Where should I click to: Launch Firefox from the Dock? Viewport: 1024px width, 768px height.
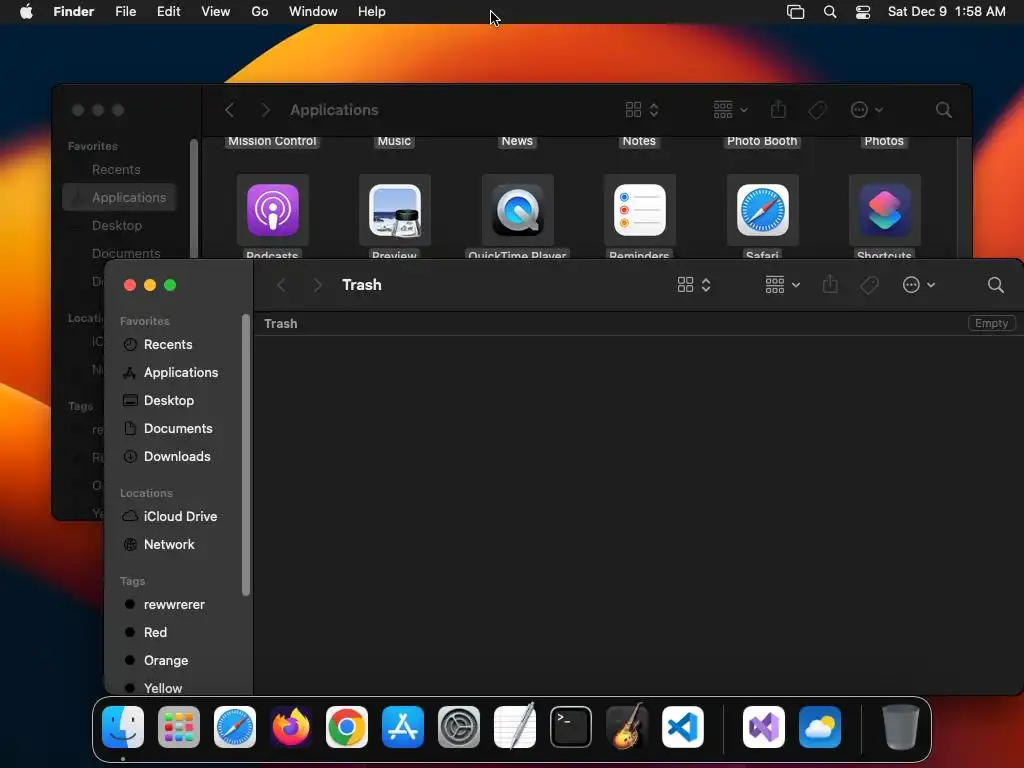[291, 727]
